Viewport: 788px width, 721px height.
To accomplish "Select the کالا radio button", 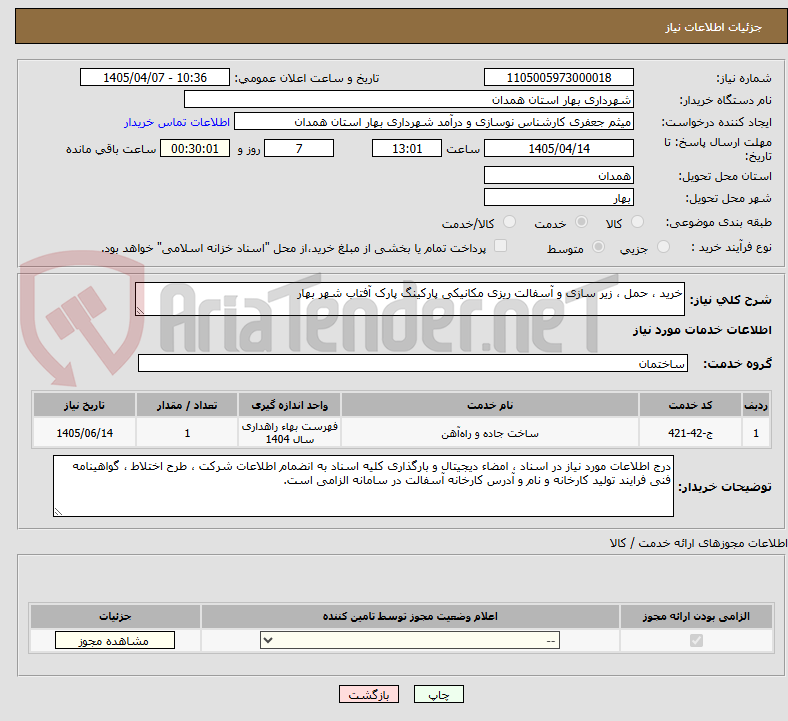I will click(637, 222).
